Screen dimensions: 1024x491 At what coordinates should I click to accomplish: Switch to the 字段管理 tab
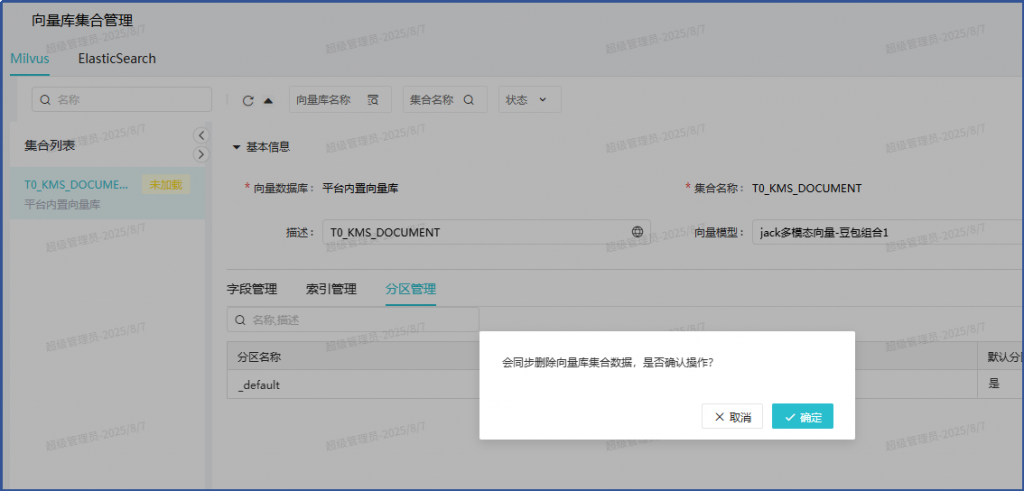252,289
